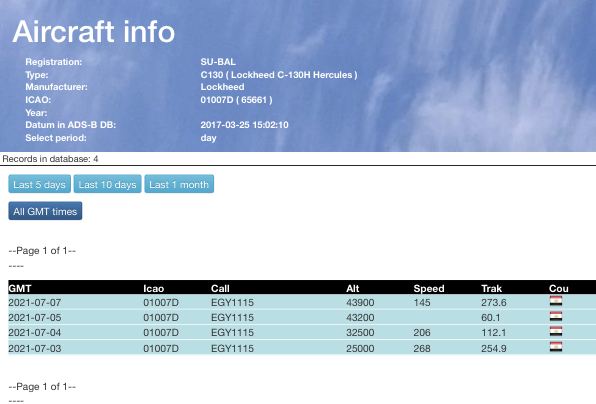Click the Cou column header
The width and height of the screenshot is (596, 404).
[559, 288]
